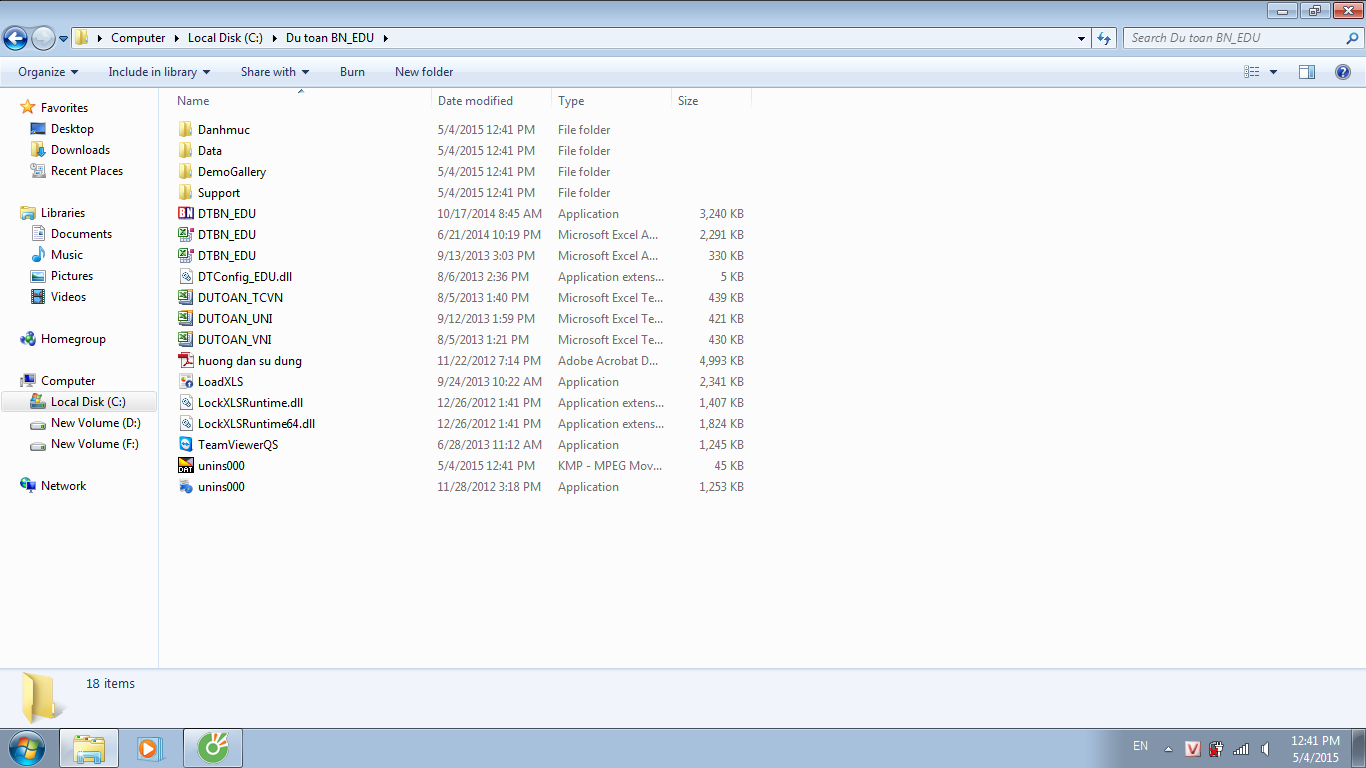Screen dimensions: 1366x768
Task: Select the LoadXLS application file
Action: (x=220, y=382)
